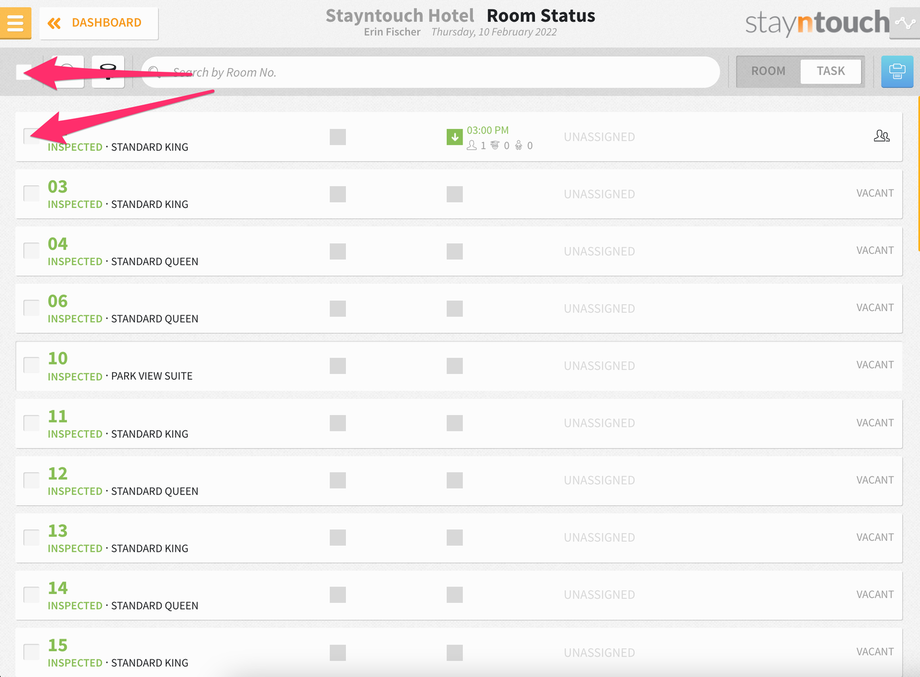Click STANDARD KING label of room 11
The height and width of the screenshot is (677, 920).
[x=150, y=434]
